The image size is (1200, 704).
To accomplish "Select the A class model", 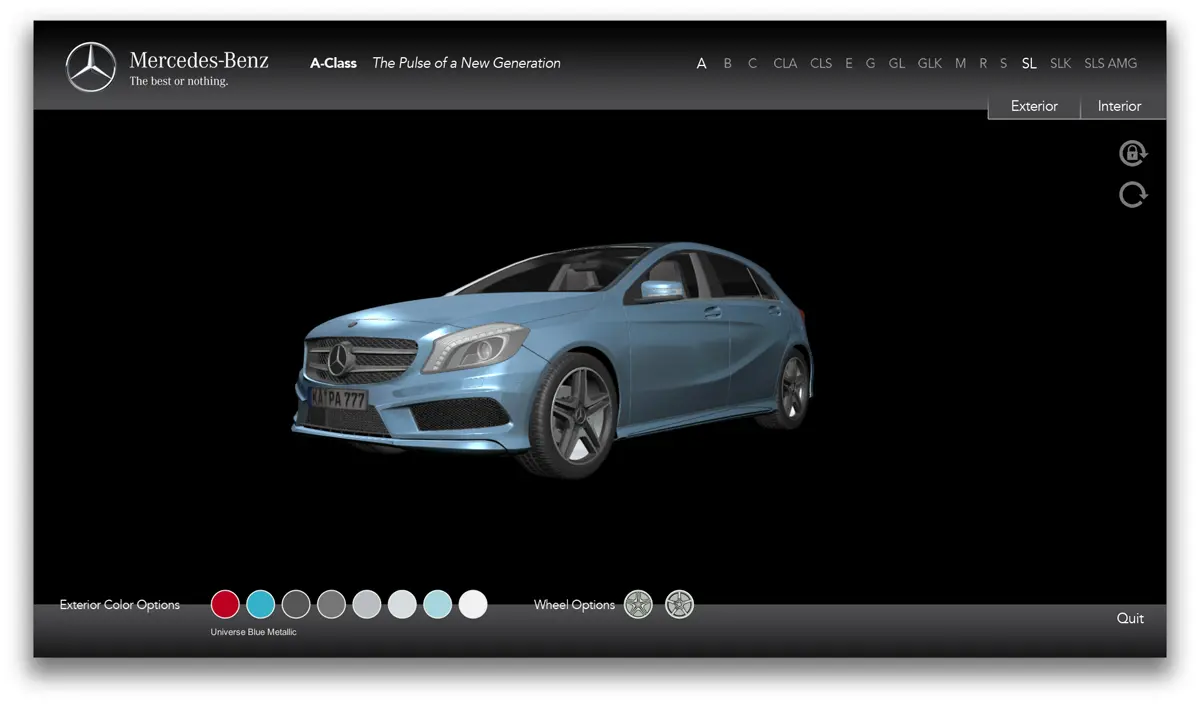I will coord(701,63).
